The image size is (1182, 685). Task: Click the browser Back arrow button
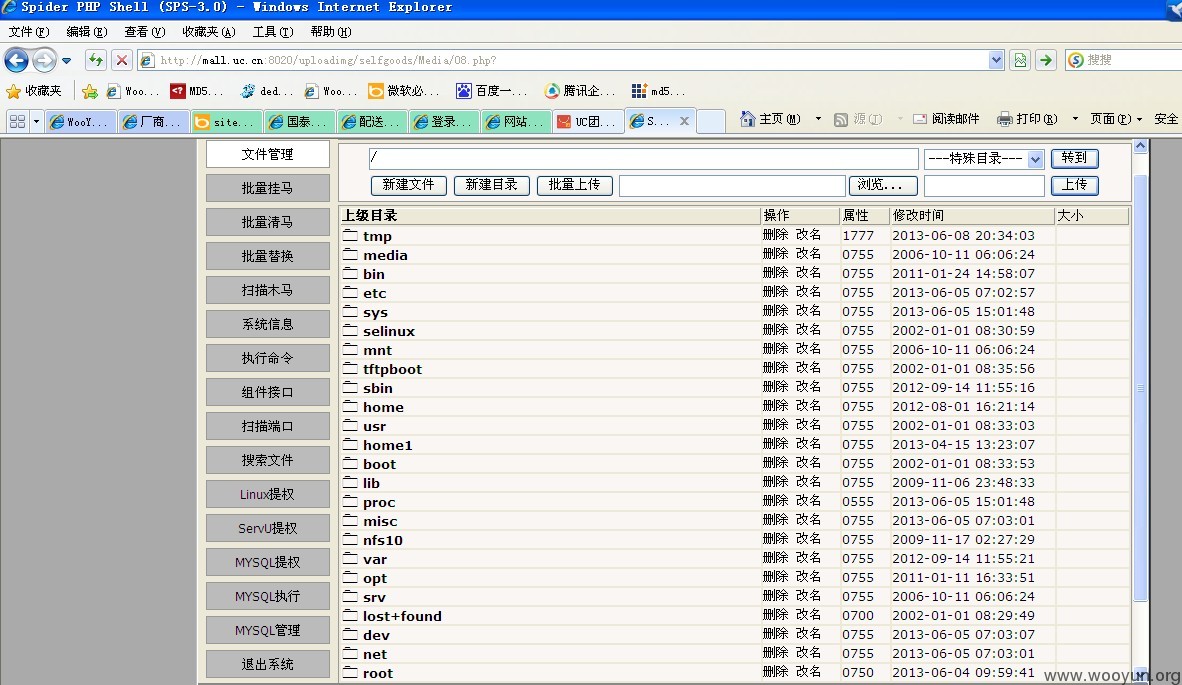click(17, 60)
